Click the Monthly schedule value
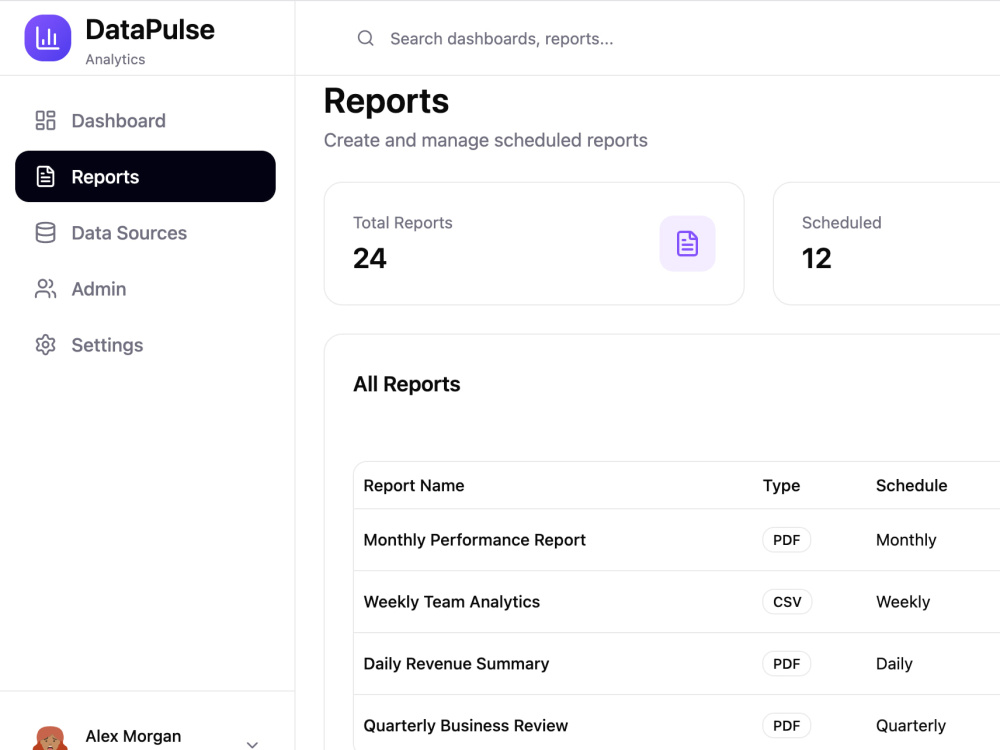 coord(906,540)
